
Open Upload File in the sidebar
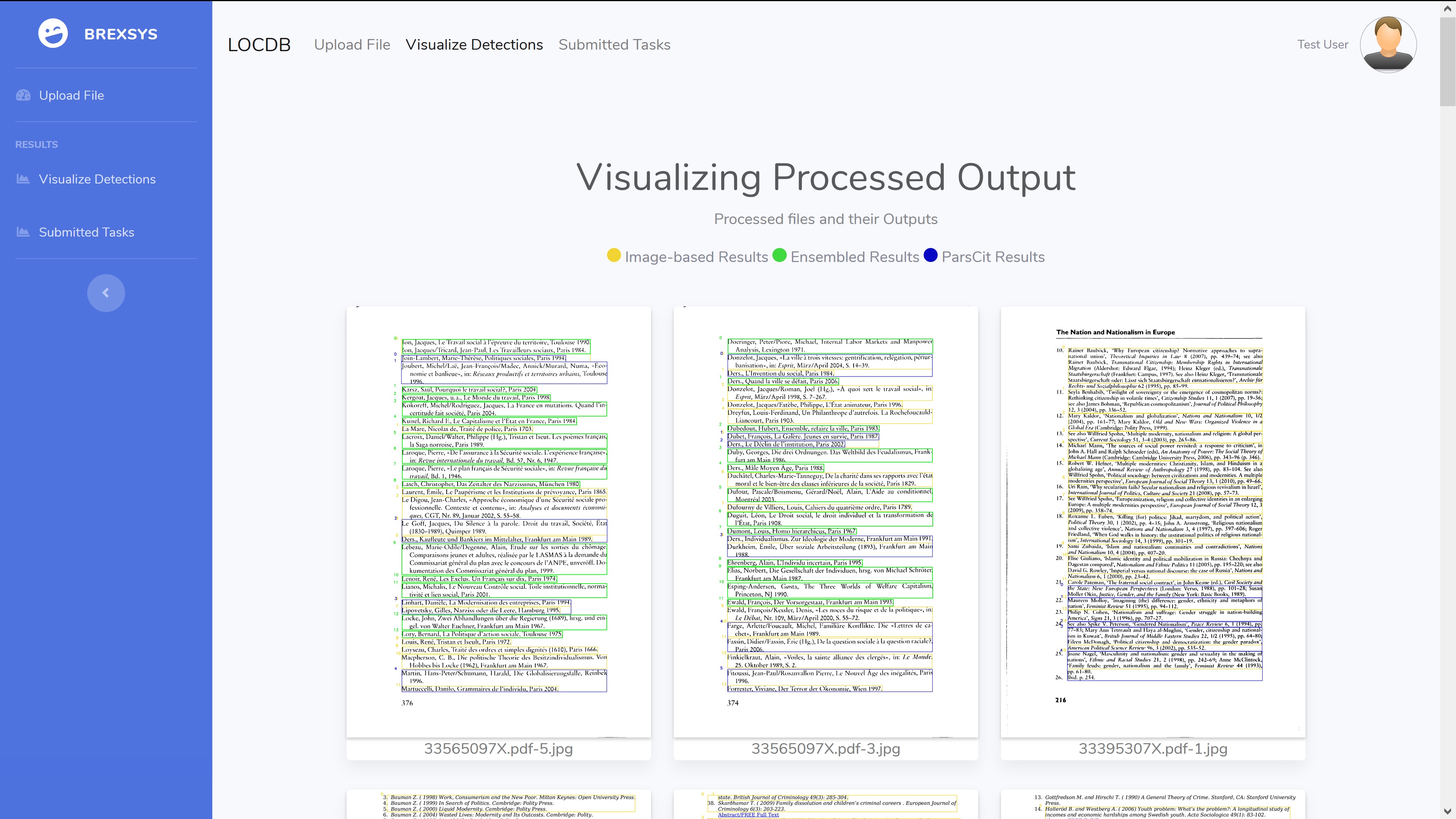pos(71,95)
